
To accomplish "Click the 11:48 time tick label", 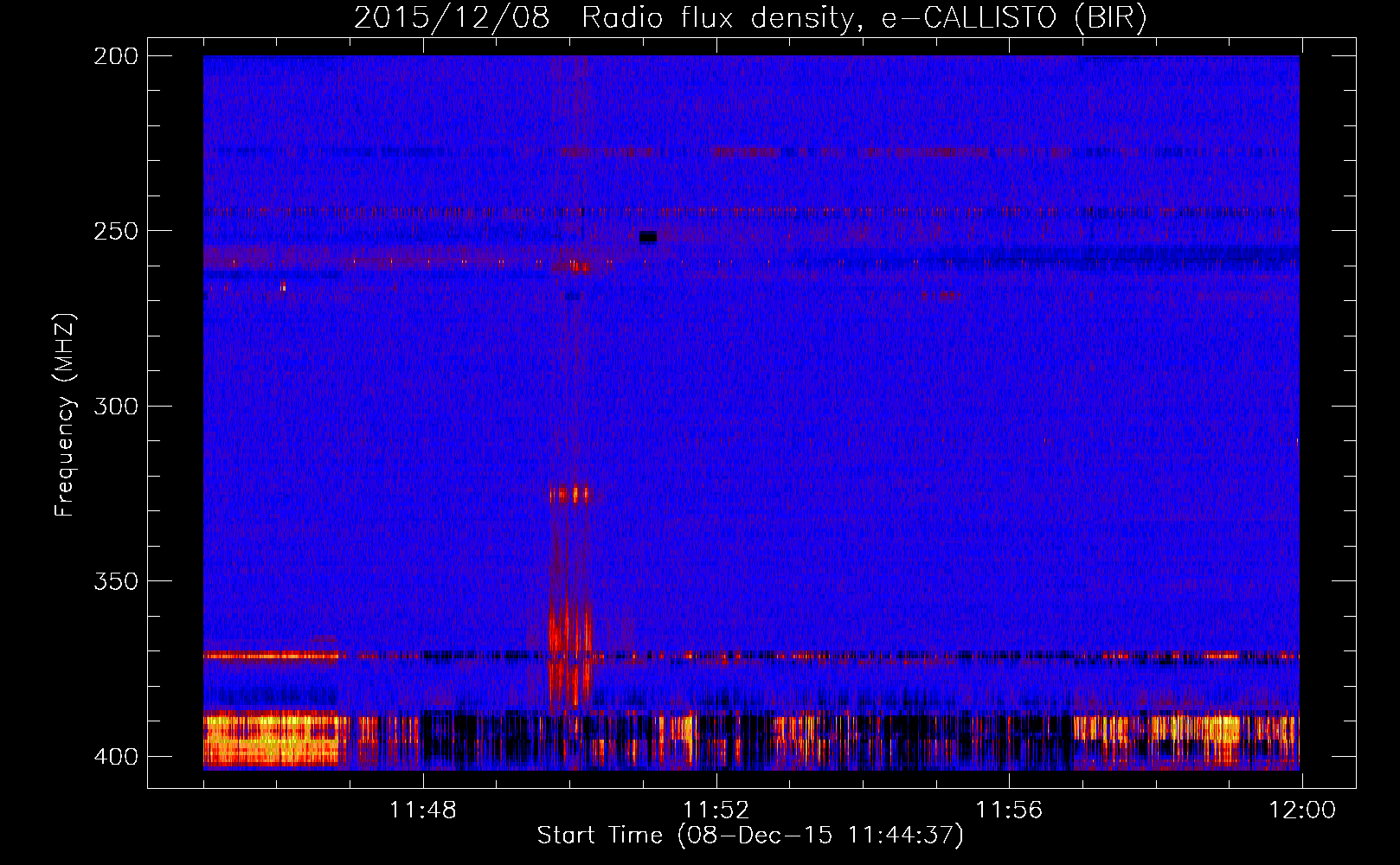I will click(422, 811).
